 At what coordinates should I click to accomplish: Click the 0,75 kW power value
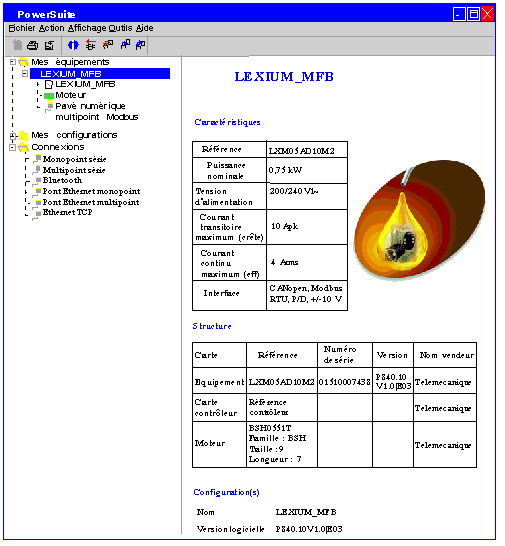pos(285,170)
